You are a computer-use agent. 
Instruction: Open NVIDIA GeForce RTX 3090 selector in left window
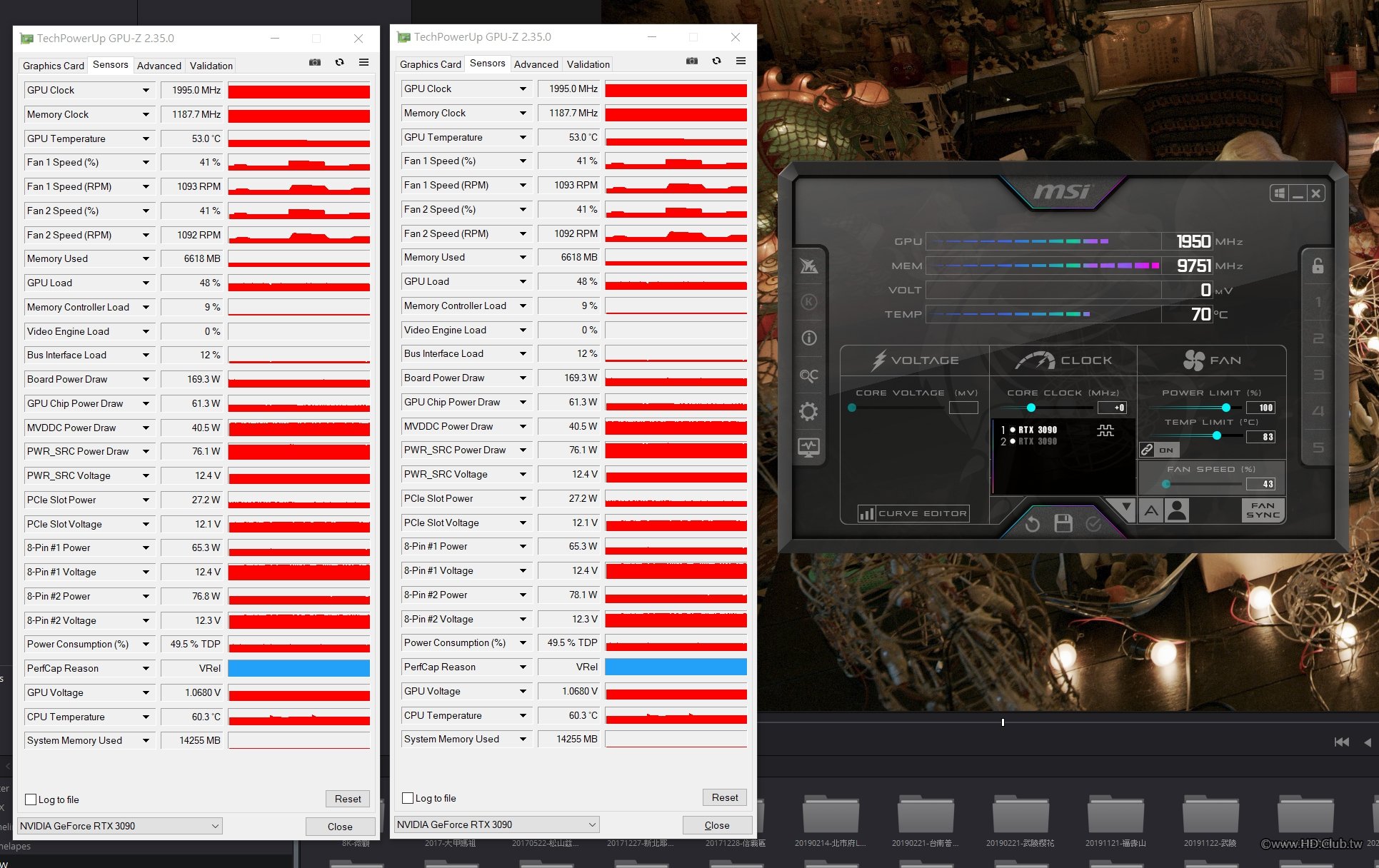119,826
